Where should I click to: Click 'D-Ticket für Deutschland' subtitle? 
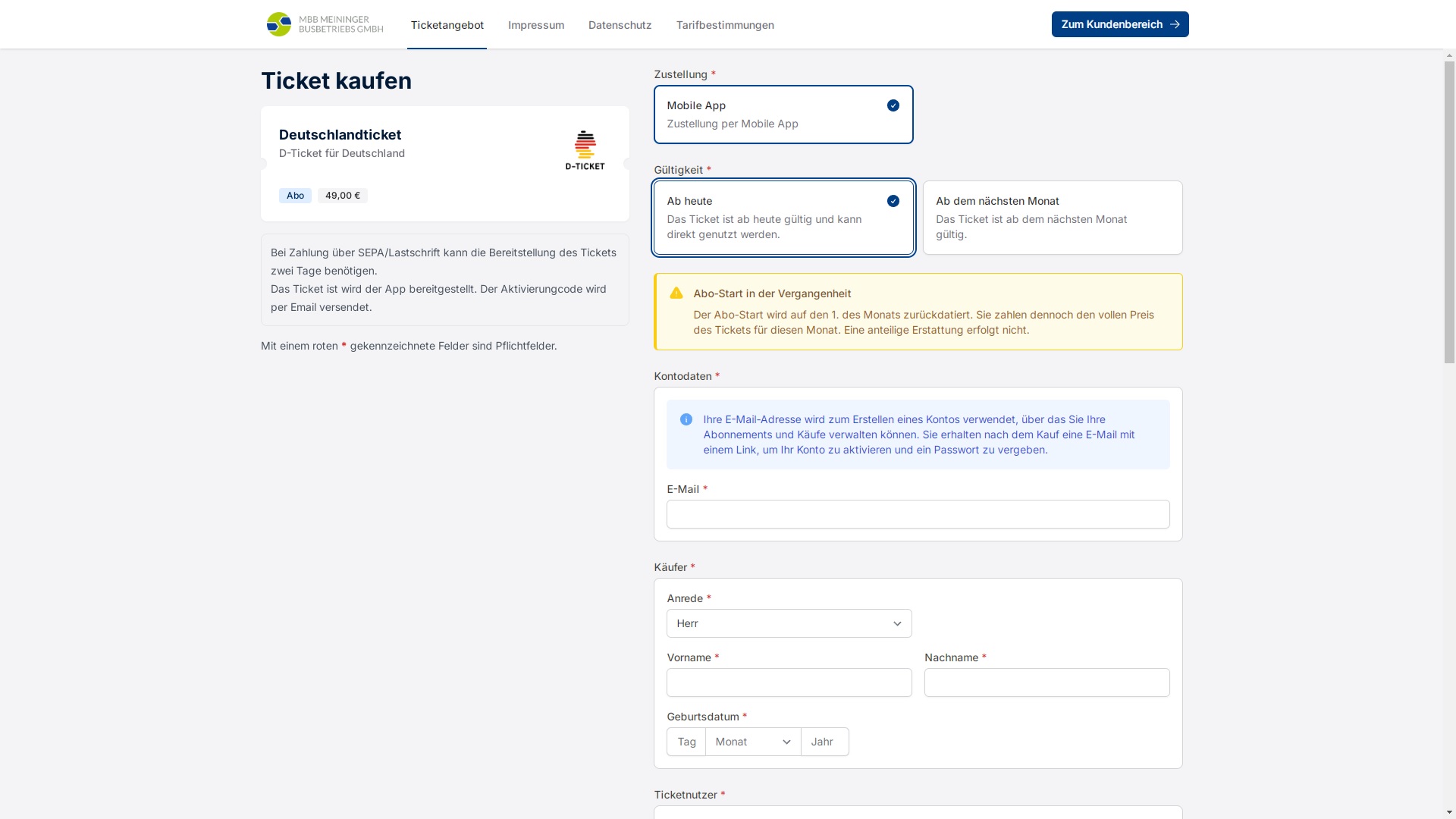click(x=342, y=153)
